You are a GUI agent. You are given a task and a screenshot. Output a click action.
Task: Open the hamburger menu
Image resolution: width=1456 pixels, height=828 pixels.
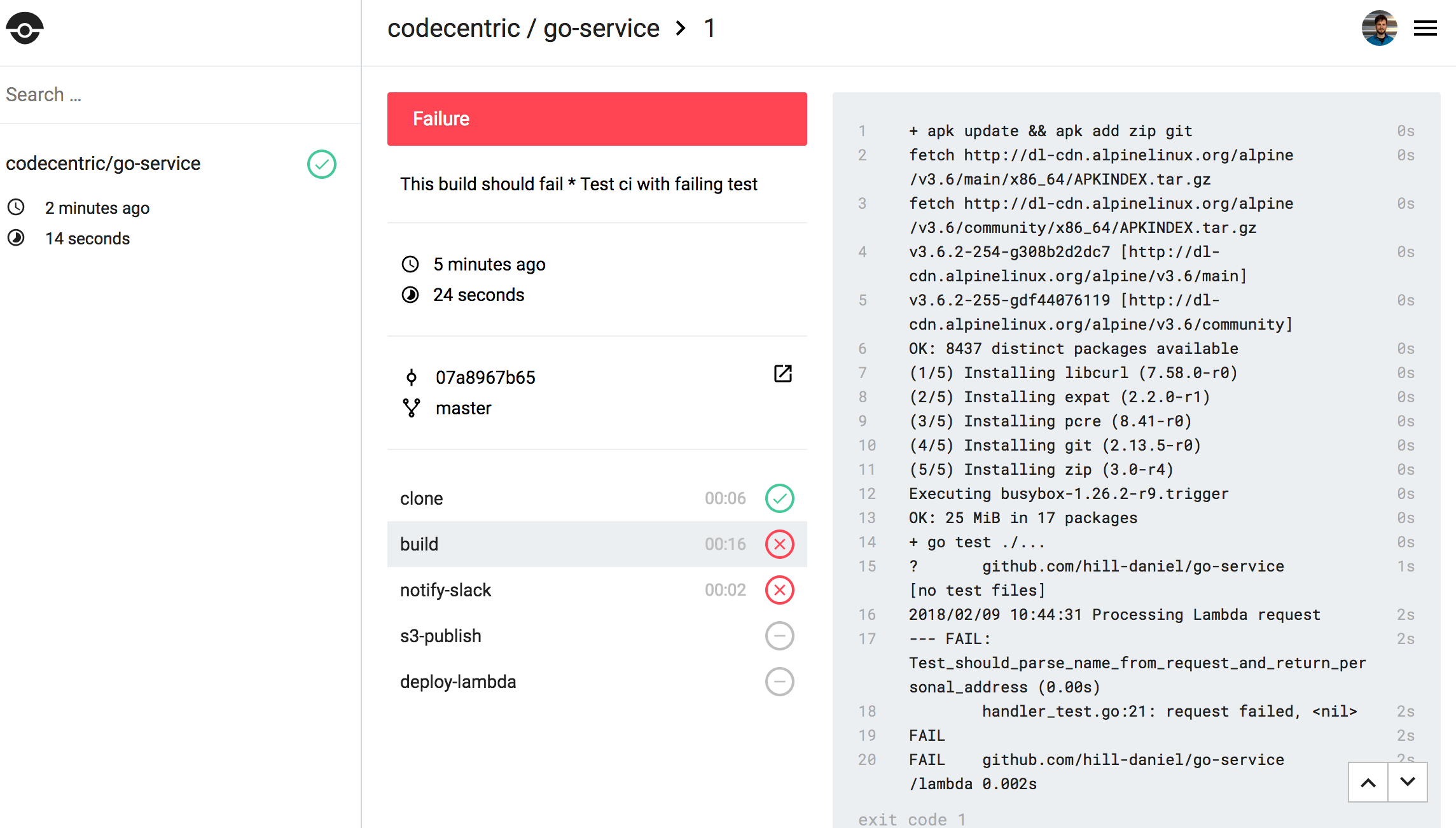pos(1425,29)
